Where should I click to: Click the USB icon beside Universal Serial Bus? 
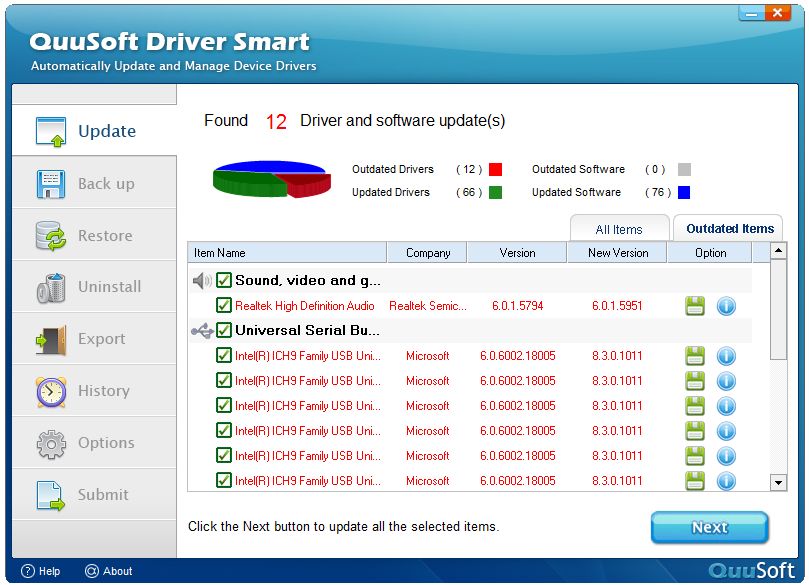click(202, 331)
